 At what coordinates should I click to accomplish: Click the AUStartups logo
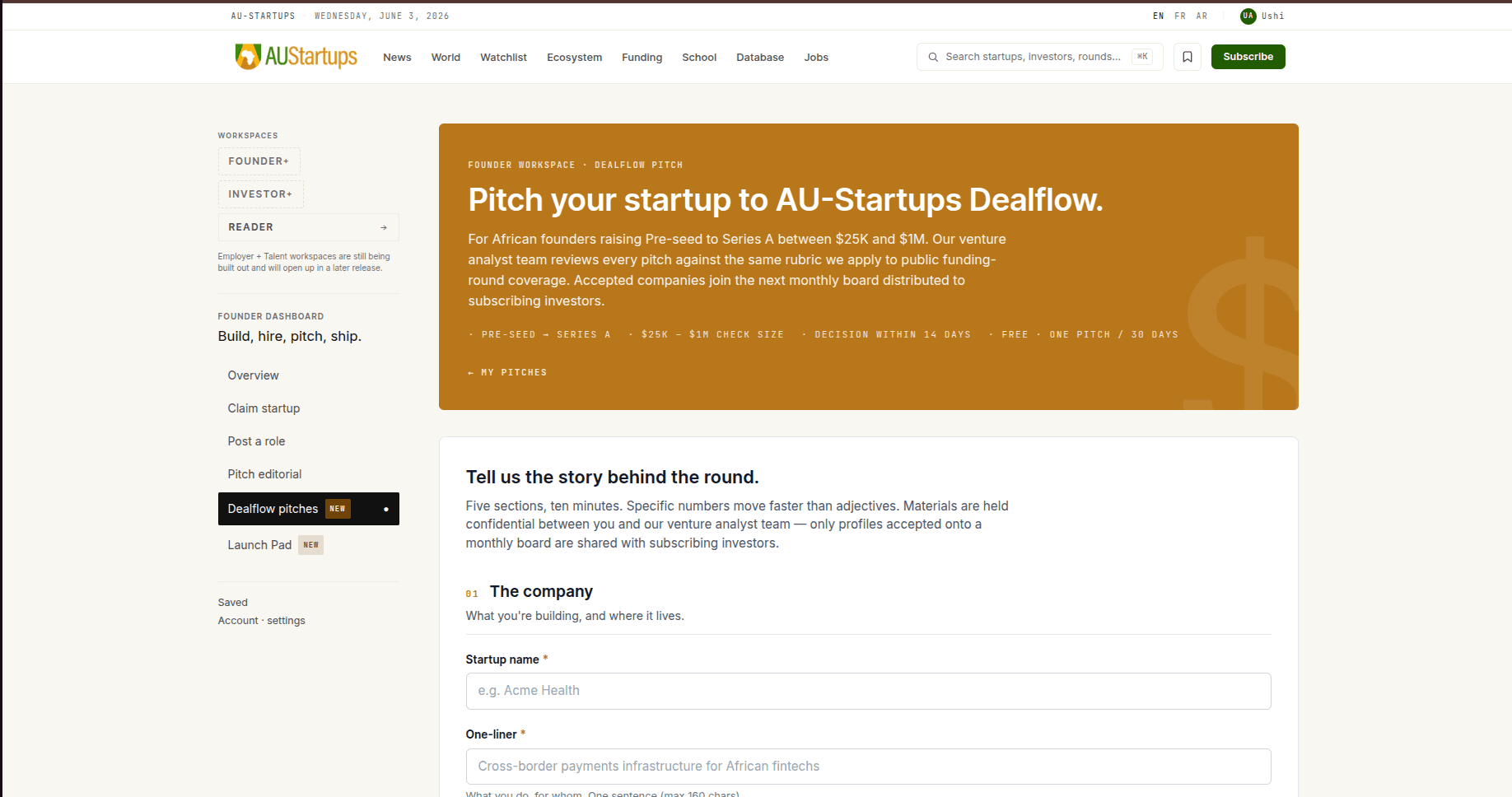pos(296,56)
